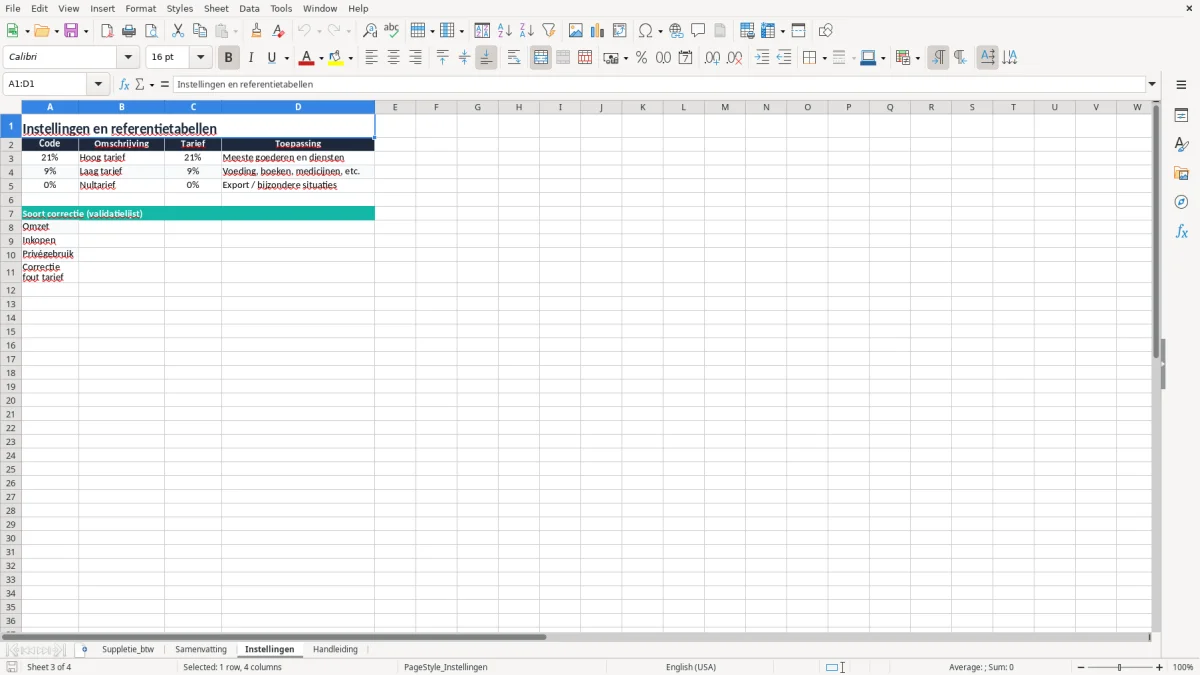The width and height of the screenshot is (1200, 675).
Task: Open Find and Replace tool
Action: (x=370, y=31)
